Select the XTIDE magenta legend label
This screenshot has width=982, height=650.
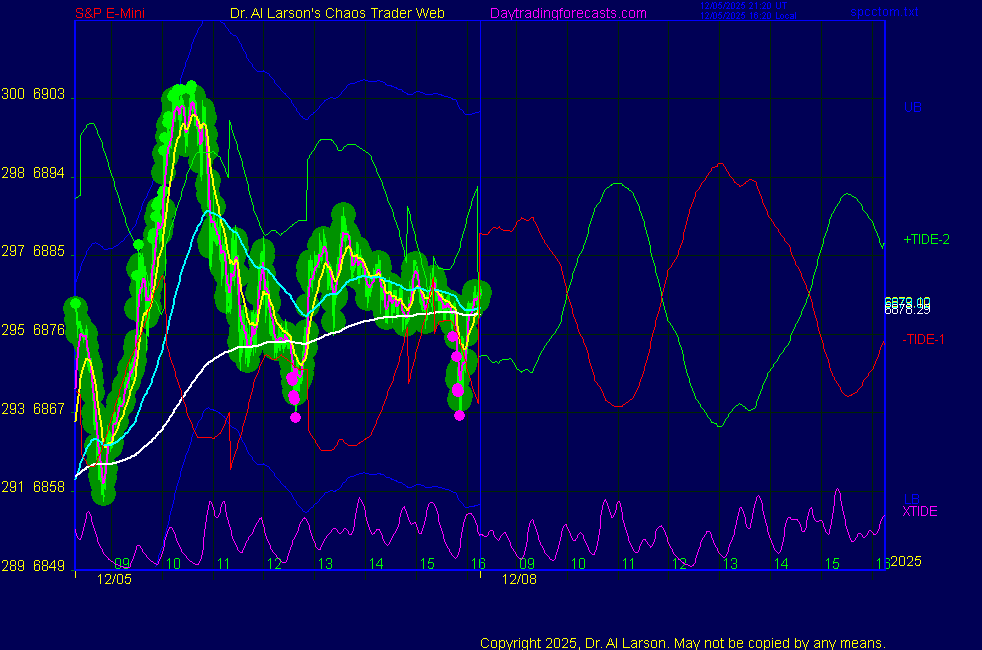point(920,511)
